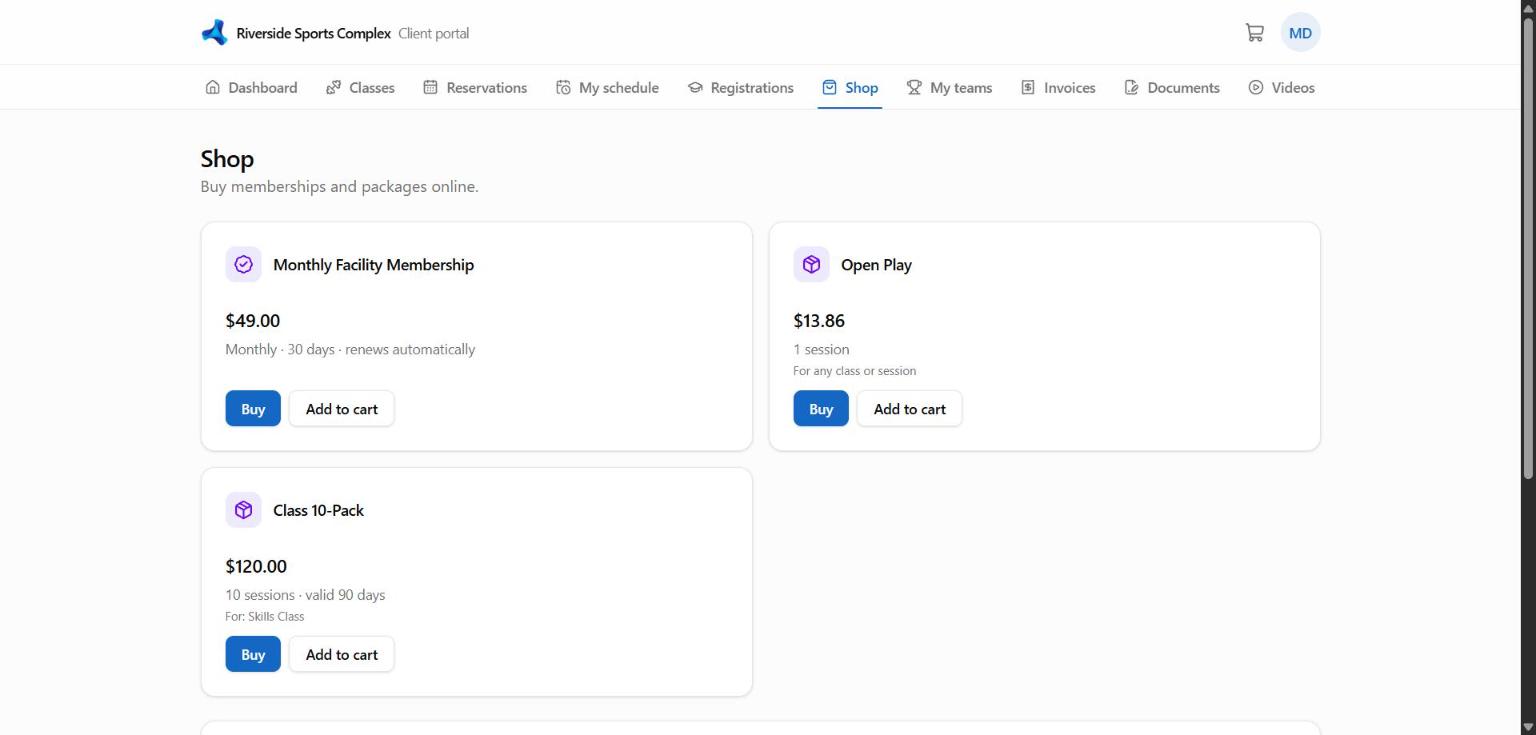
Task: Open the Documents tab
Action: pos(1172,88)
